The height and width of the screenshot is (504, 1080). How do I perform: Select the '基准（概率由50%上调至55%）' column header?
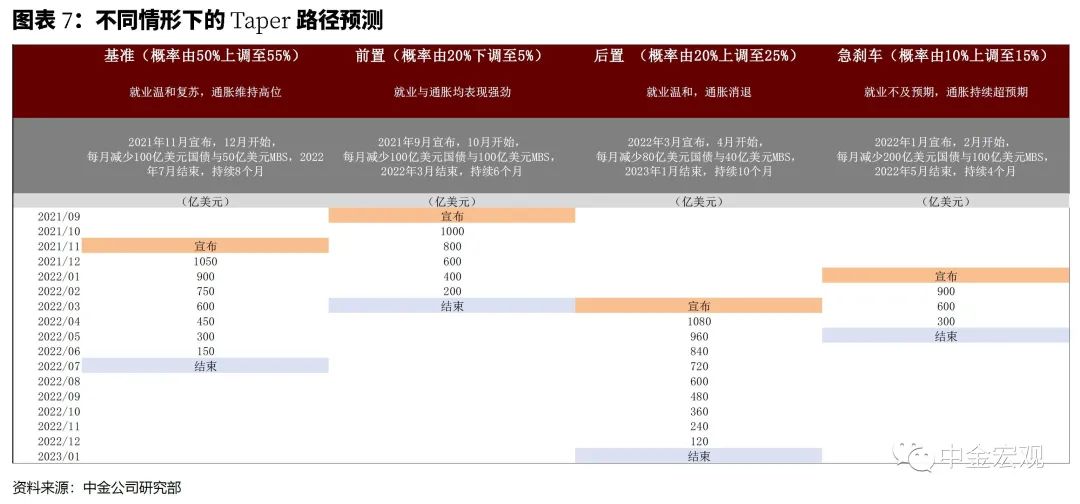click(x=205, y=56)
